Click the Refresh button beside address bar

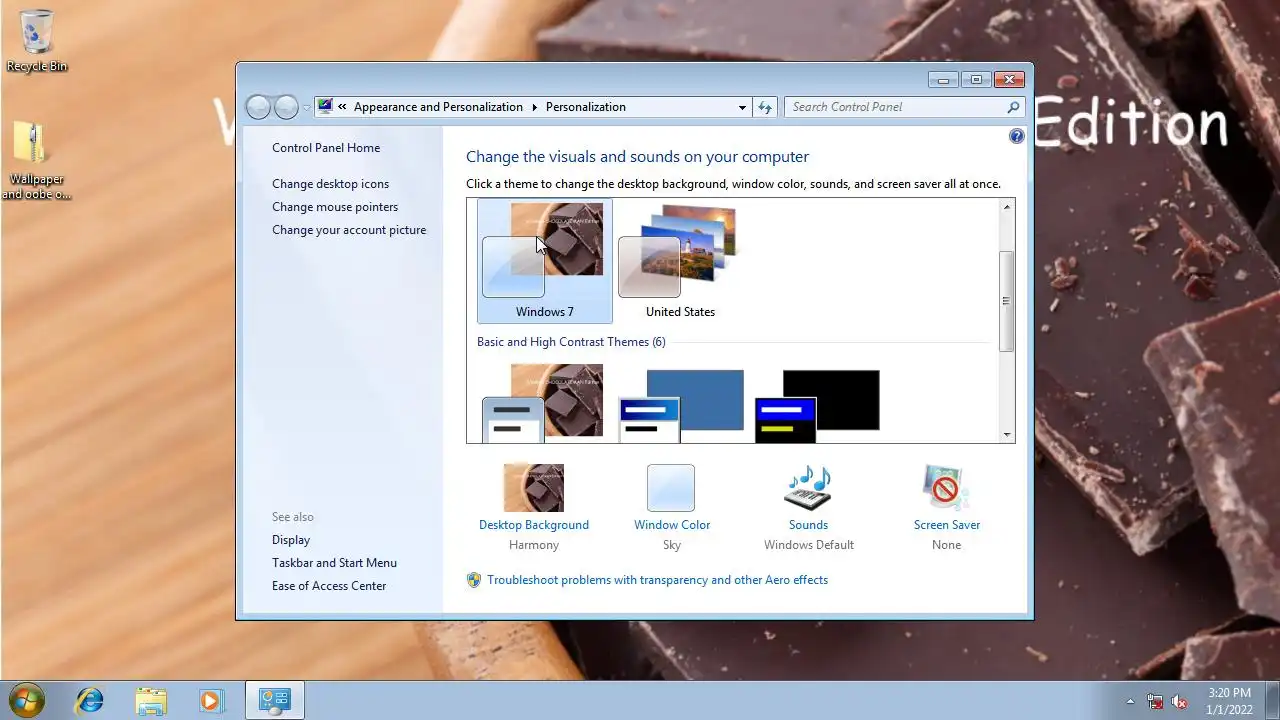[x=765, y=107]
